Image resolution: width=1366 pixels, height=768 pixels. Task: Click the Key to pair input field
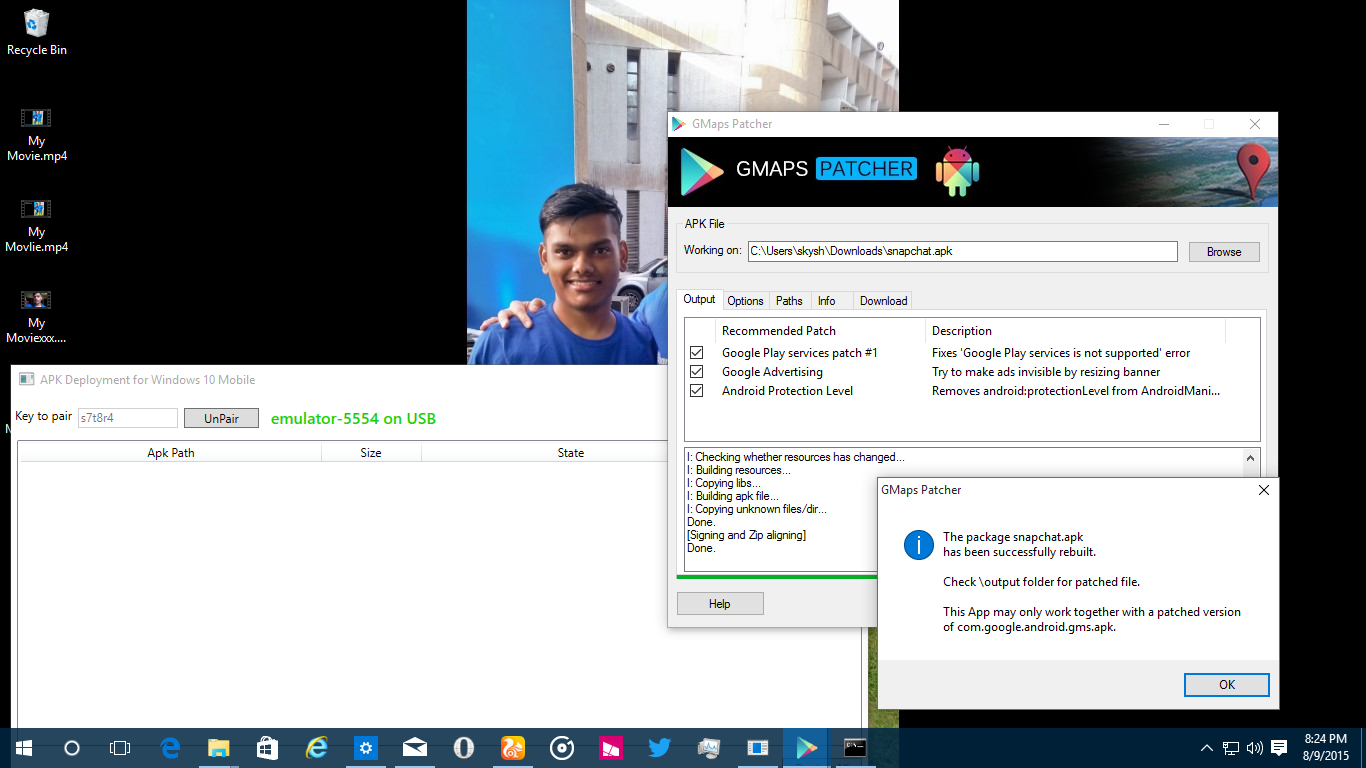coord(128,418)
